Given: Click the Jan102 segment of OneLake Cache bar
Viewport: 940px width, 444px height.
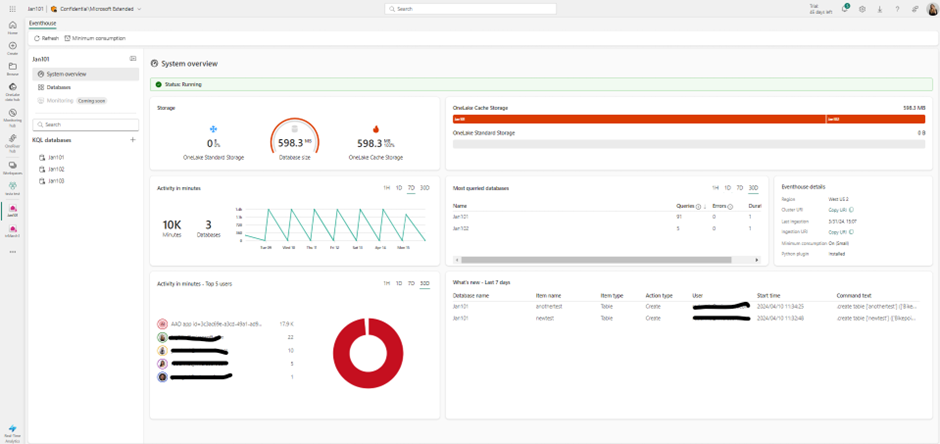Looking at the screenshot, I should pyautogui.click(x=876, y=119).
